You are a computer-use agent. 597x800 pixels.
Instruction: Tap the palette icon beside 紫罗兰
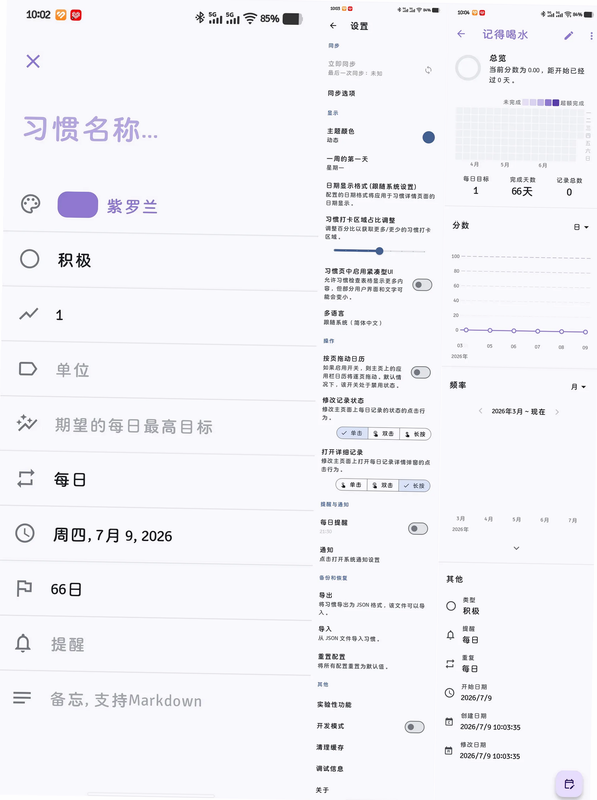click(31, 204)
